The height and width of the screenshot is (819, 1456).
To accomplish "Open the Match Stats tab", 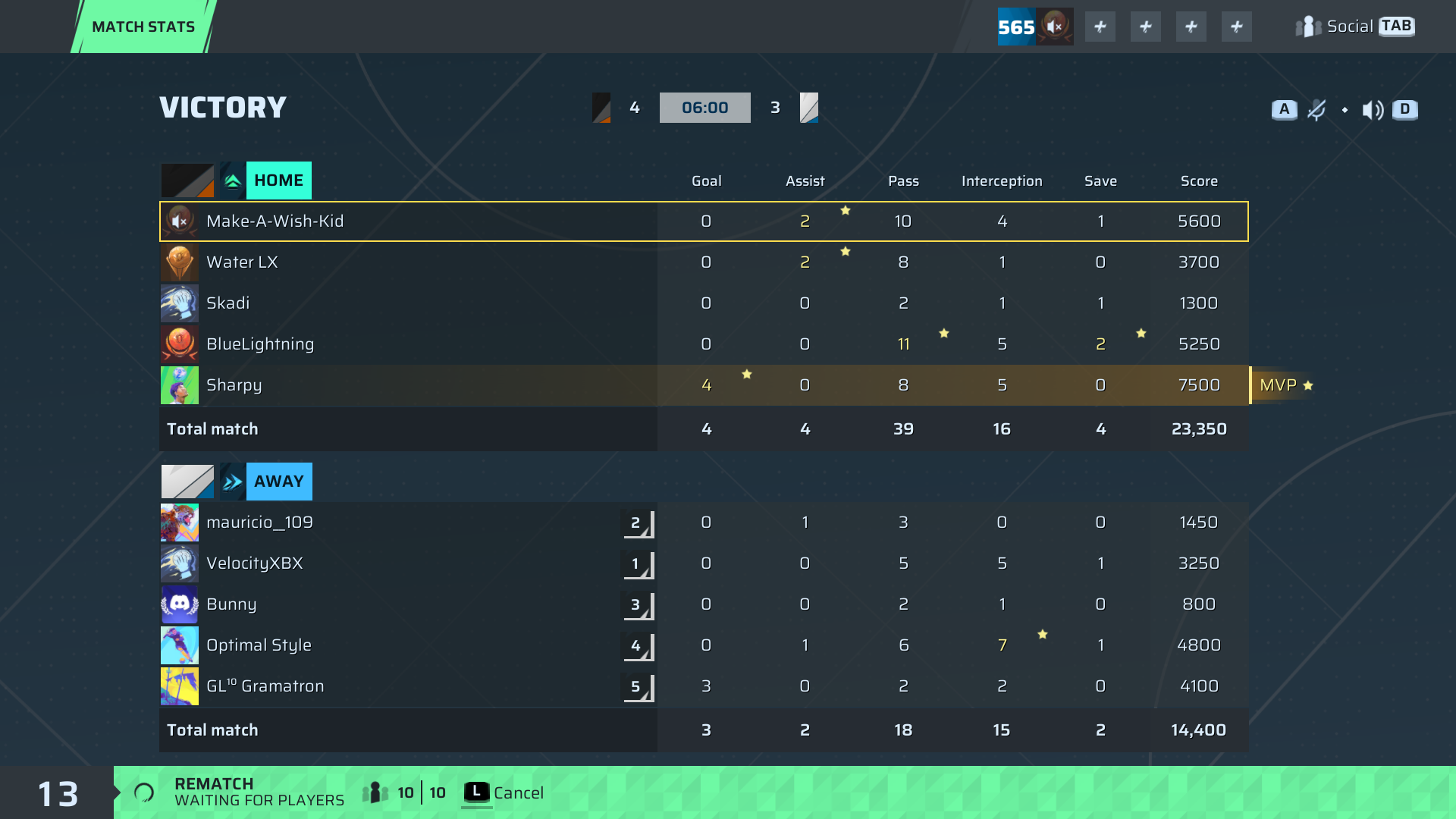I will coord(143,27).
